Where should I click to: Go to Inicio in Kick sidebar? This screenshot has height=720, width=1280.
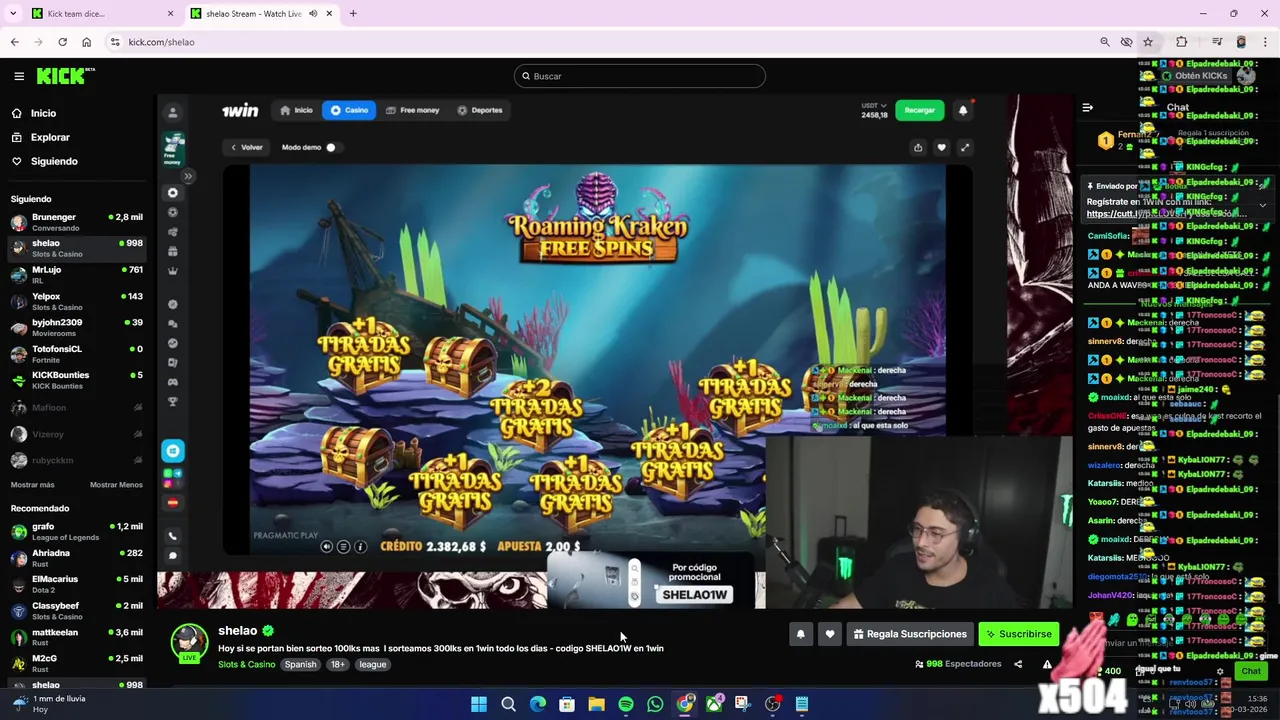[43, 113]
